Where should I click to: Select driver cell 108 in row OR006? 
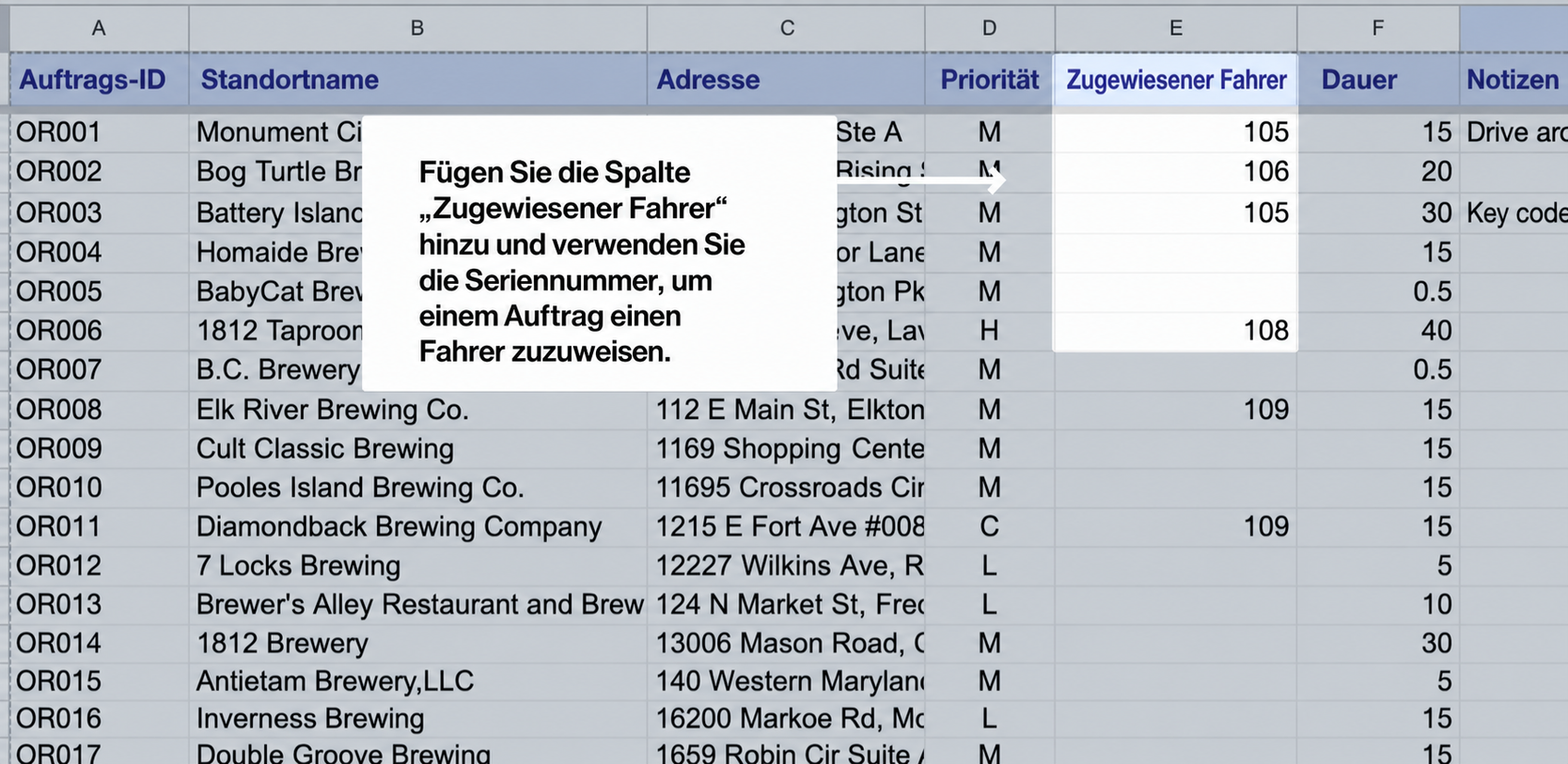click(x=1176, y=331)
